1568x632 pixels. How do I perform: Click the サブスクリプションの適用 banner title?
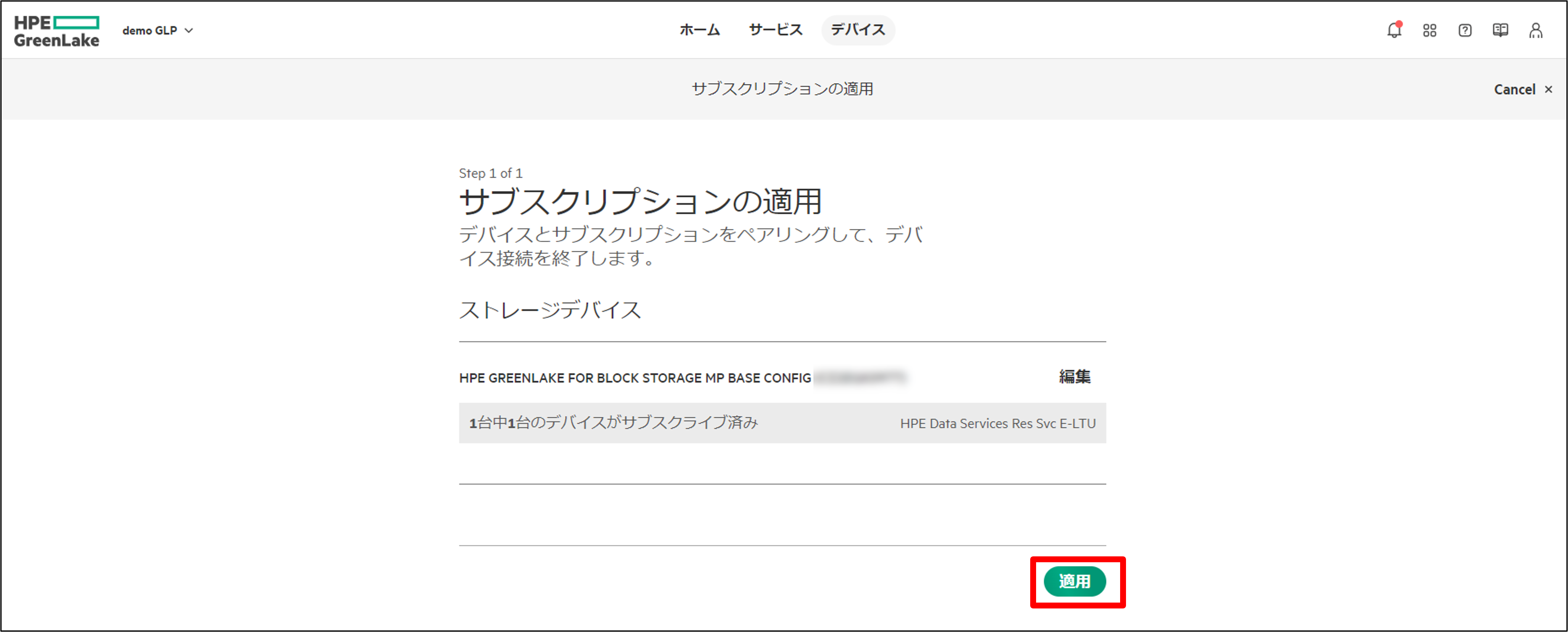[783, 89]
